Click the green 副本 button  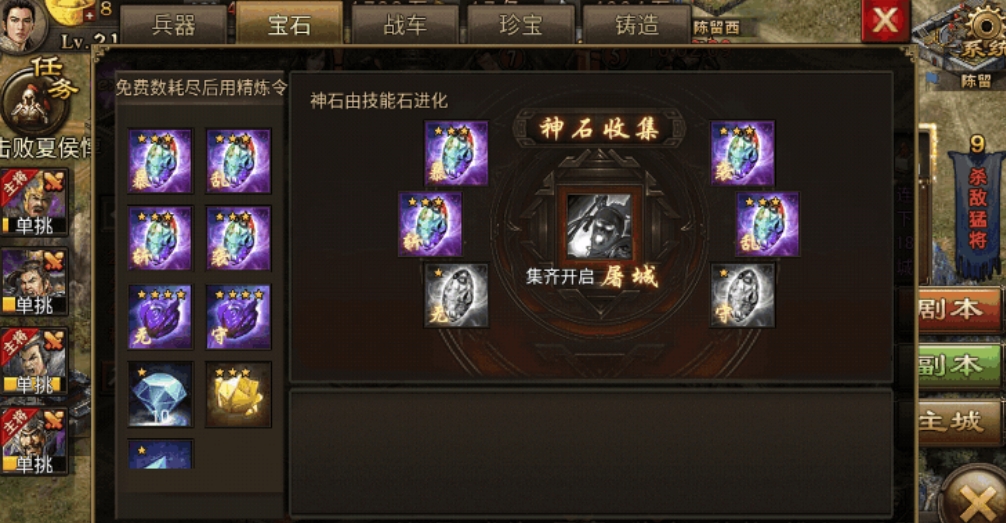coord(959,366)
